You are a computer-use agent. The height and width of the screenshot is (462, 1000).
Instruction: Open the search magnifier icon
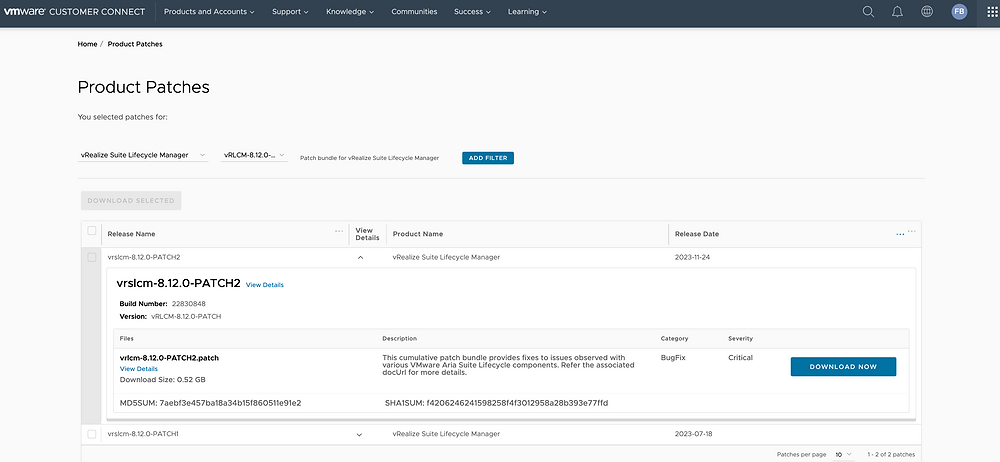pos(868,11)
